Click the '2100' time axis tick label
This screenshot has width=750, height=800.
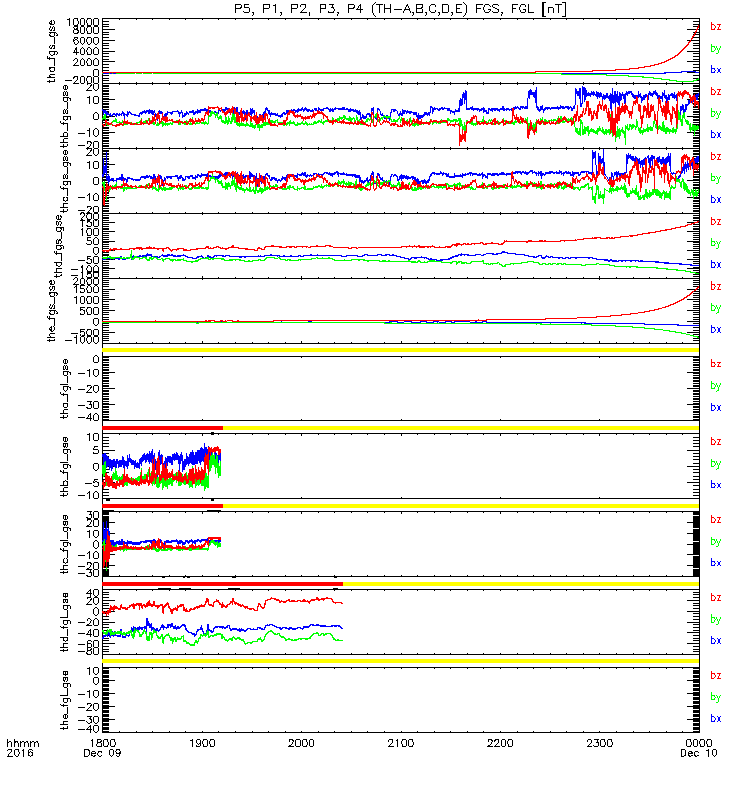tap(401, 743)
